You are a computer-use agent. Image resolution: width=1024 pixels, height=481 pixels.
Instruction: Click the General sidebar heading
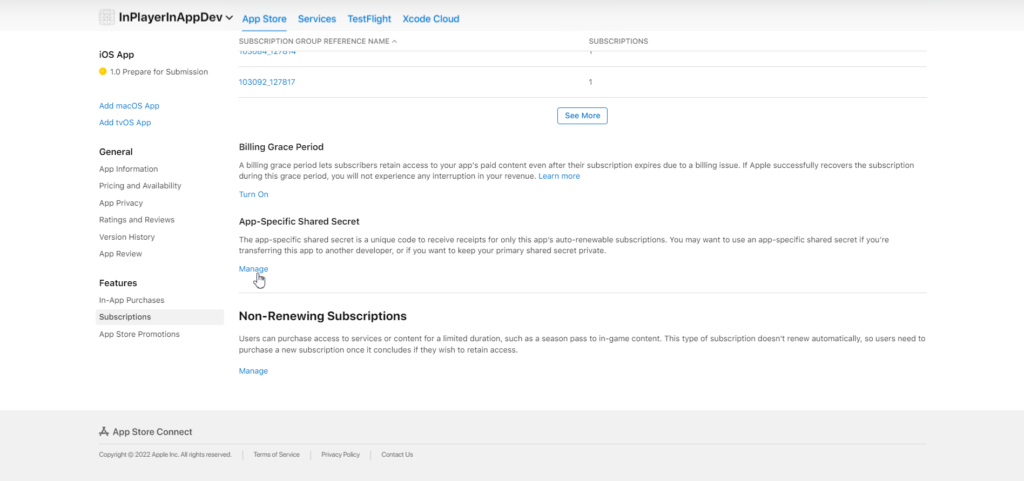point(116,152)
